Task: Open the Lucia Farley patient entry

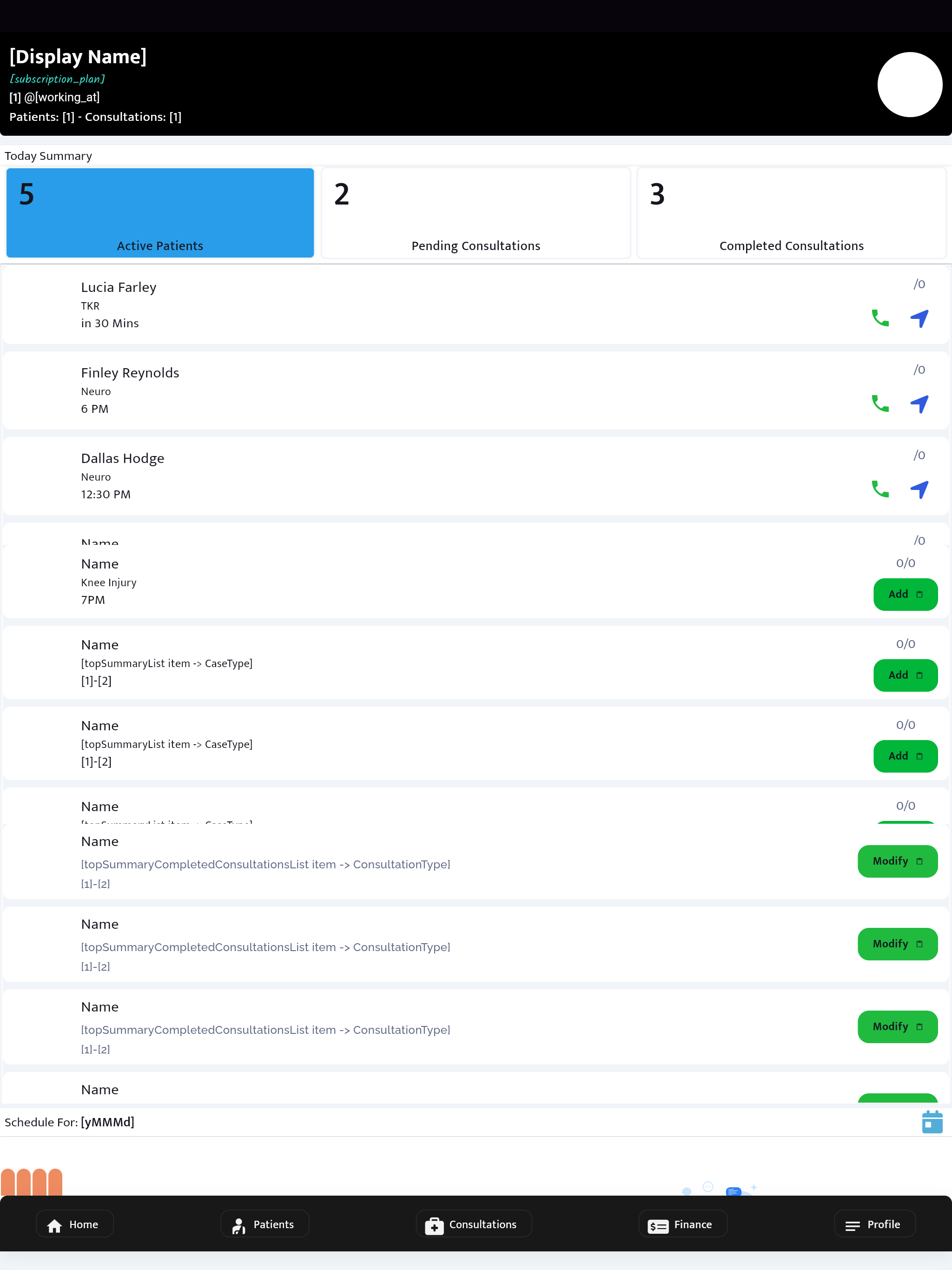Action: tap(476, 304)
